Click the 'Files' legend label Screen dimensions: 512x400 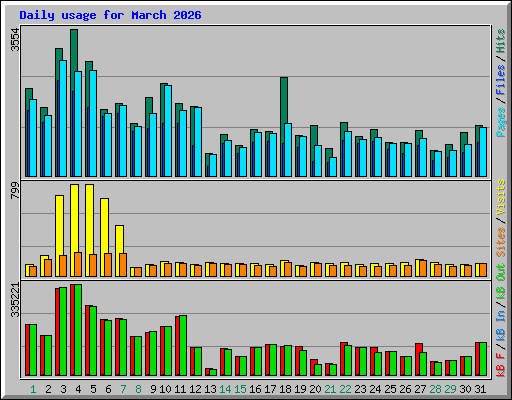[501, 80]
